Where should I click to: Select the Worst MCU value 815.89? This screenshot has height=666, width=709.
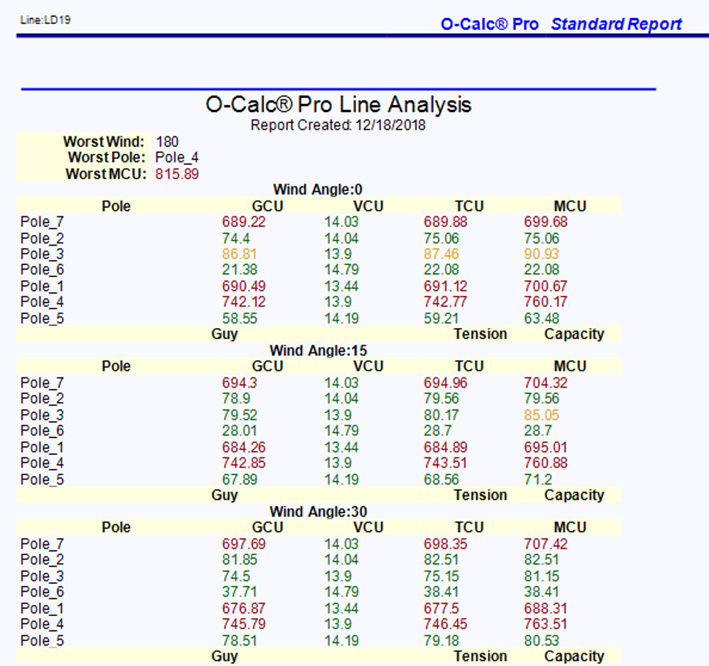[x=177, y=174]
